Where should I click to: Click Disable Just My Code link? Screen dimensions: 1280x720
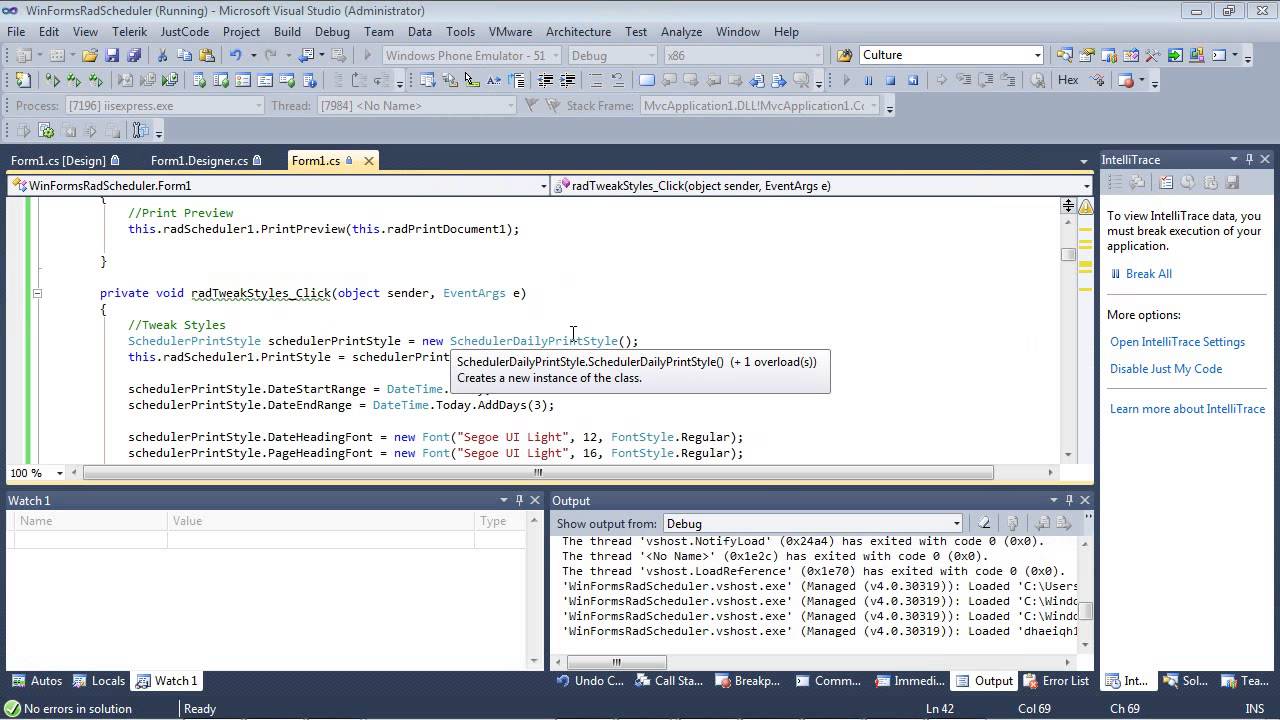(x=1166, y=369)
